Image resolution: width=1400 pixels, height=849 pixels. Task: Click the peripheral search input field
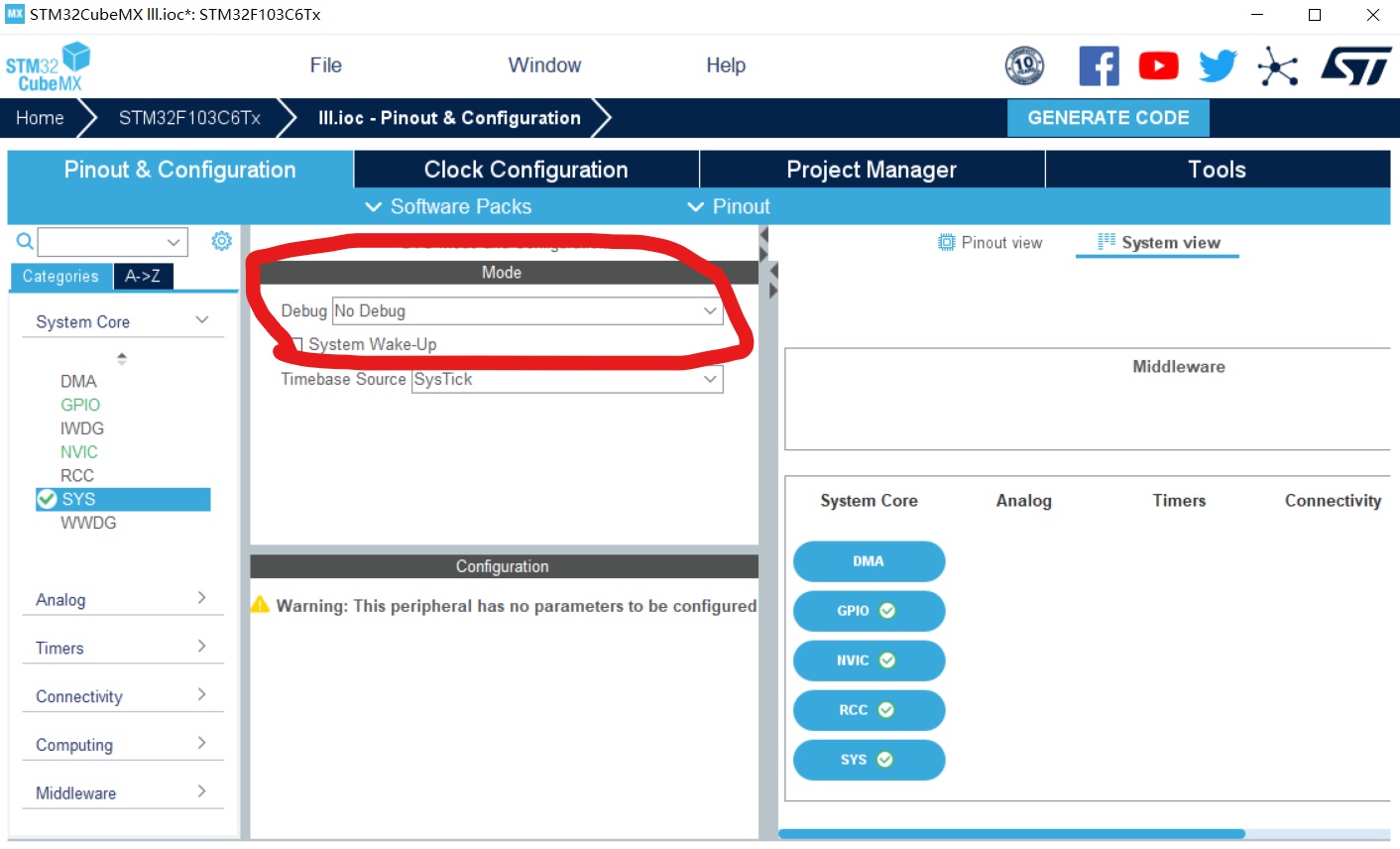[101, 242]
